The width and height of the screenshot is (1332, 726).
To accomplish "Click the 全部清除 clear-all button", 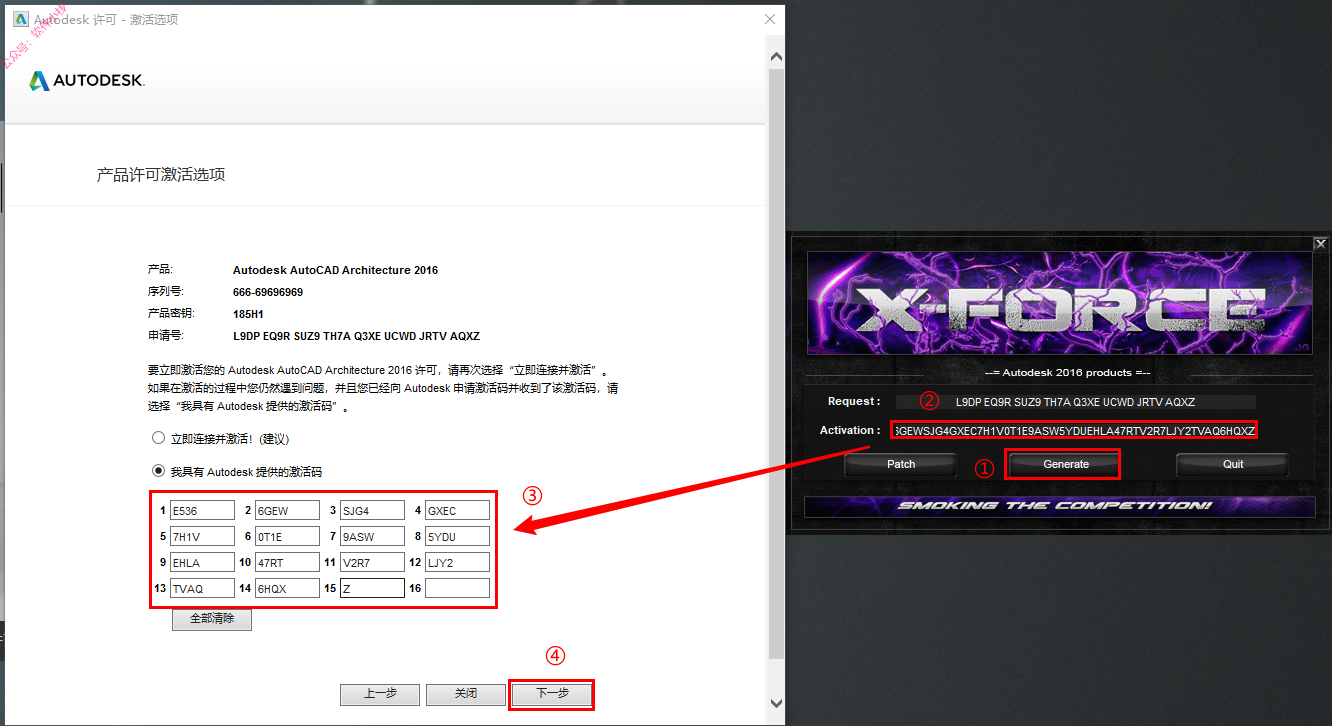I will [x=211, y=619].
